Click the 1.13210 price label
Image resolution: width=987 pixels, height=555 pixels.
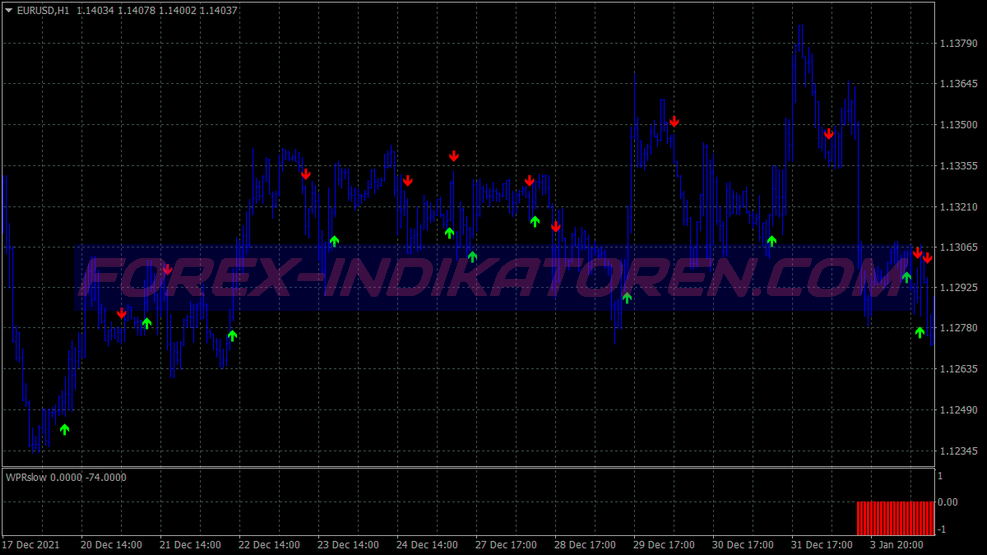point(958,207)
